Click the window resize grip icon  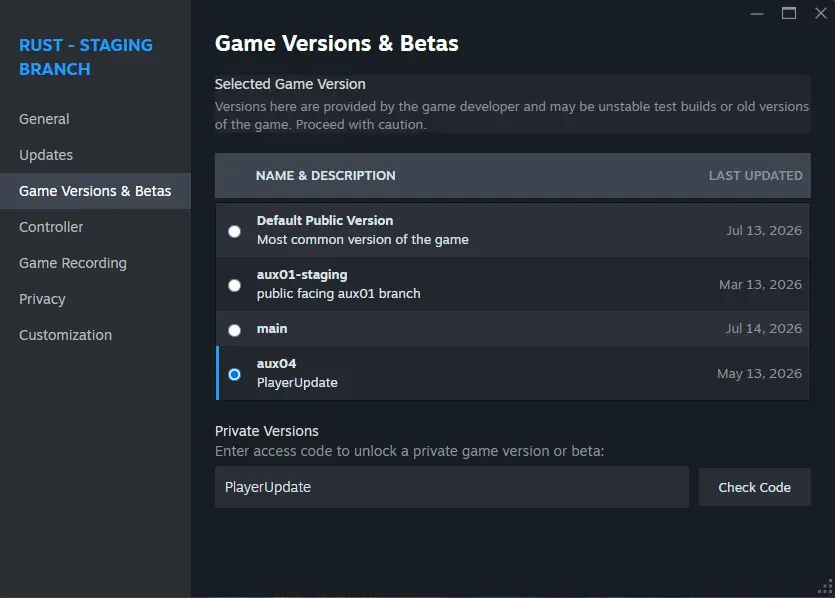point(825,587)
